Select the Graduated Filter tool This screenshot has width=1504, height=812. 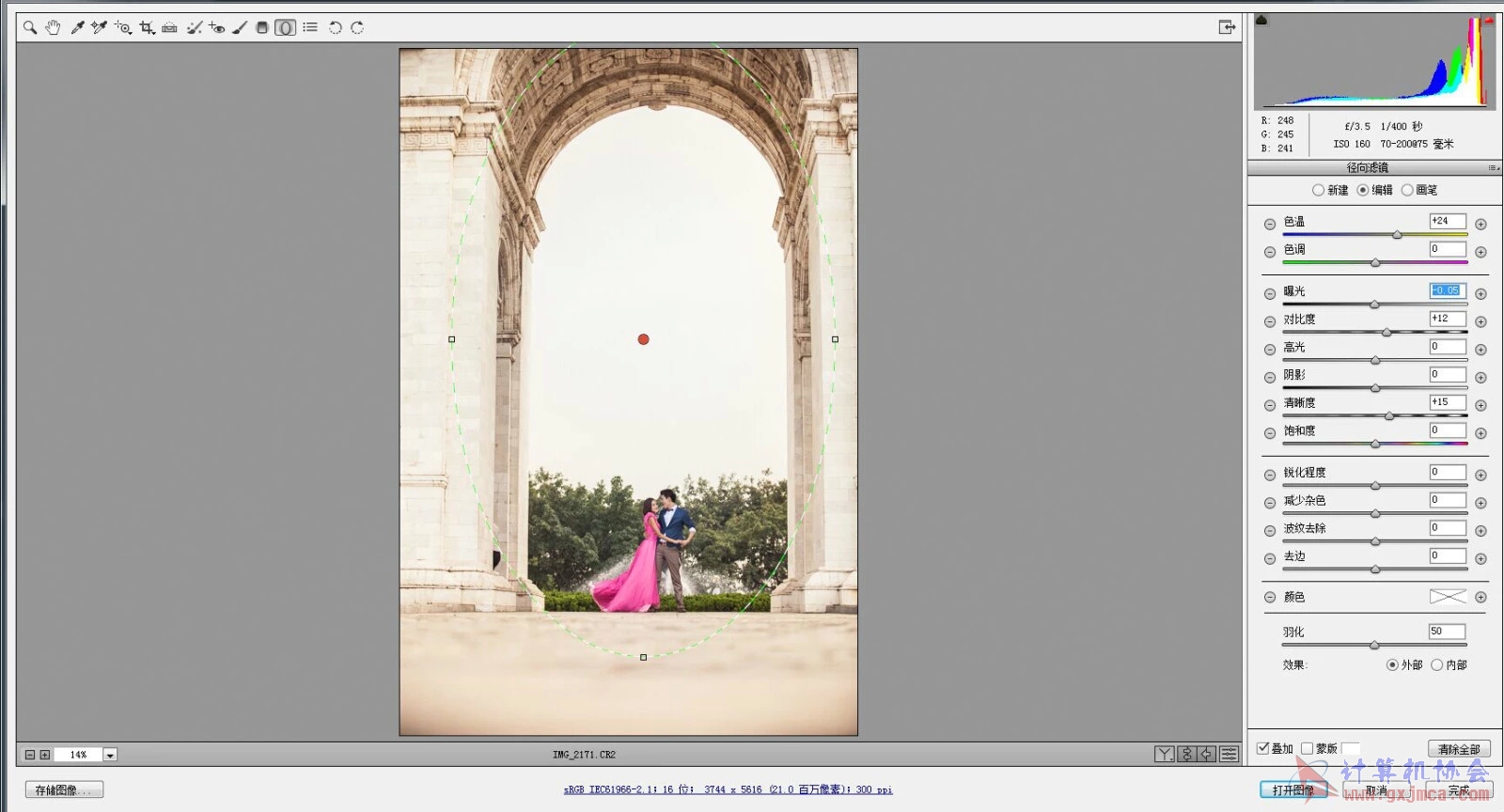point(262,28)
